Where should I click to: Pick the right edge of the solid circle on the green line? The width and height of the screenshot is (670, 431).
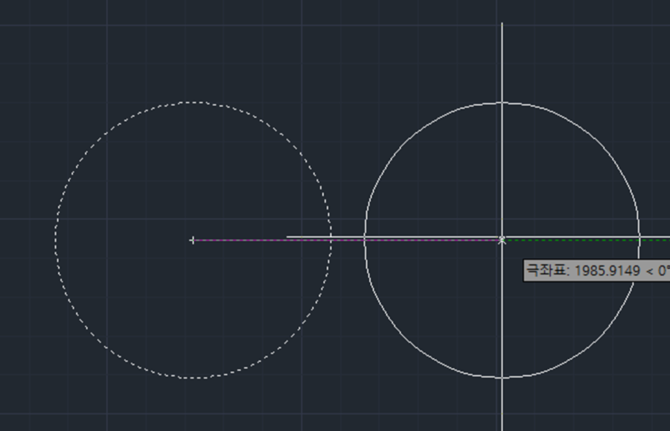pyautogui.click(x=639, y=240)
